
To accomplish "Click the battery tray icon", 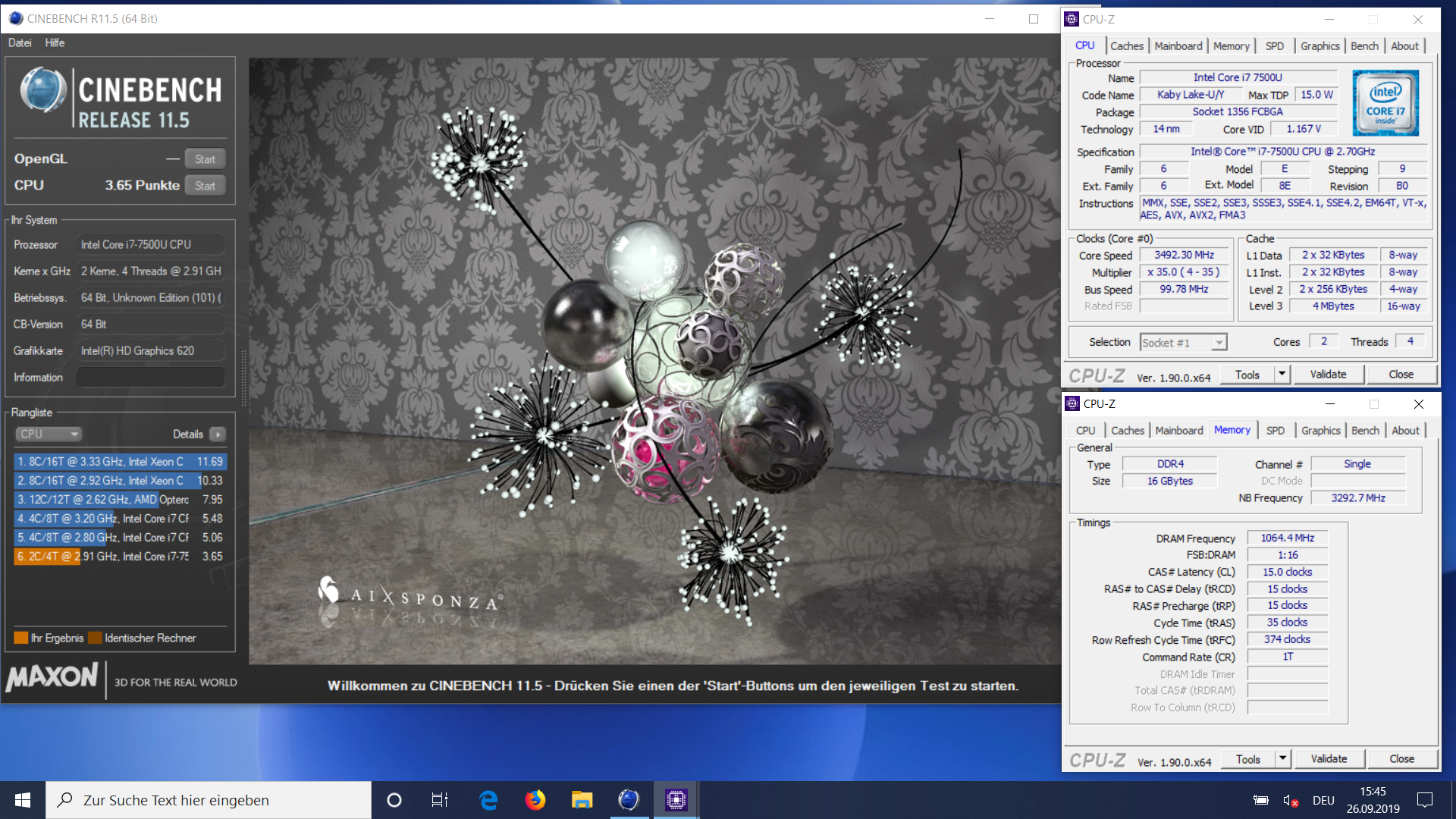I will coord(1261,801).
